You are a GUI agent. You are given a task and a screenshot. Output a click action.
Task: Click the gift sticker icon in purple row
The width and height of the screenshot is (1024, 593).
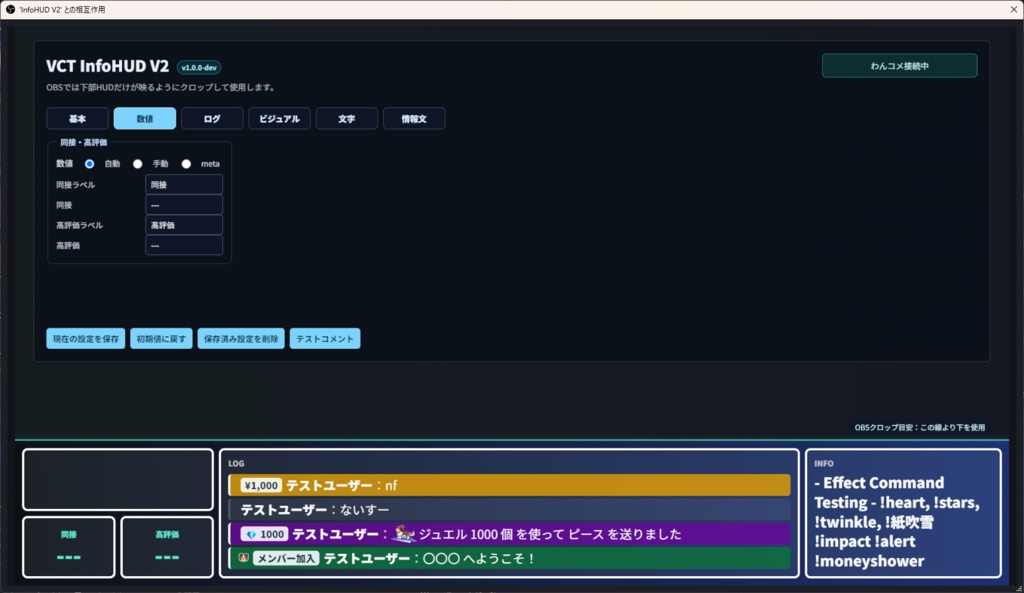404,534
